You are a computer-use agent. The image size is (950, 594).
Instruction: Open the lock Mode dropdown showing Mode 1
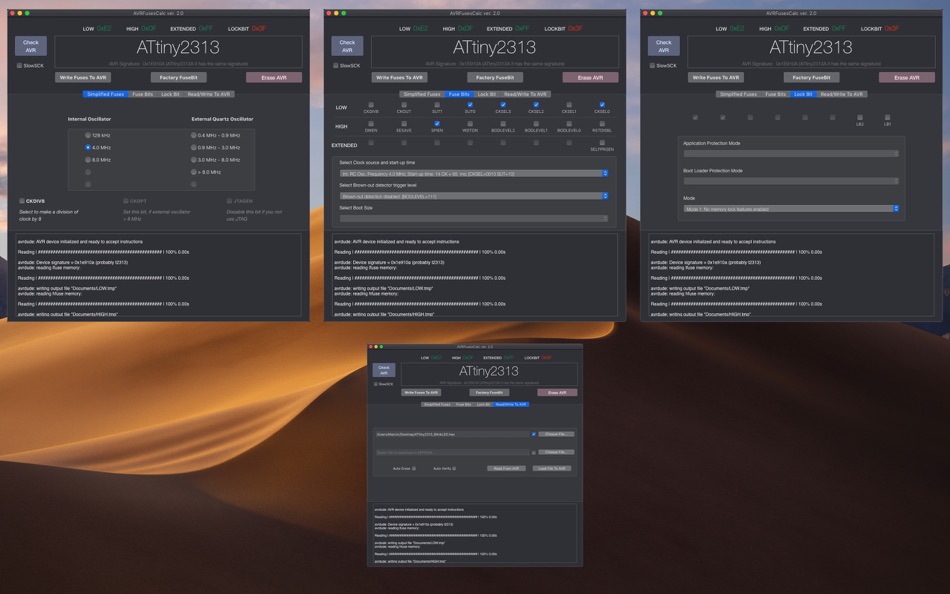[791, 209]
